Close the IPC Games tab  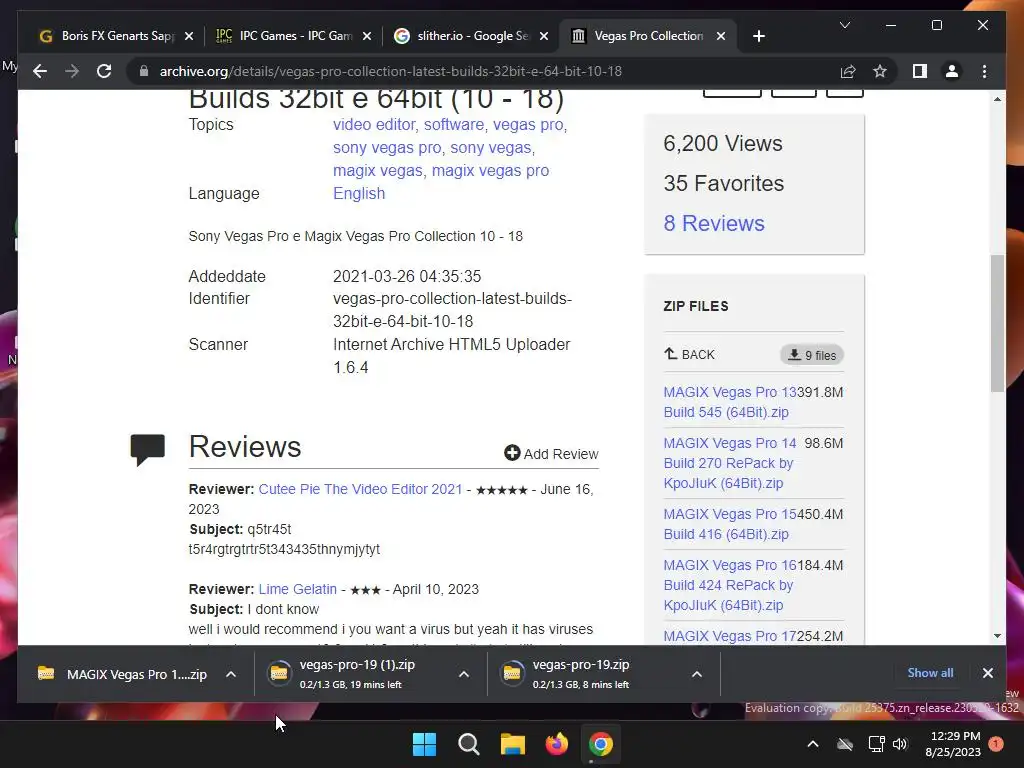(x=367, y=36)
